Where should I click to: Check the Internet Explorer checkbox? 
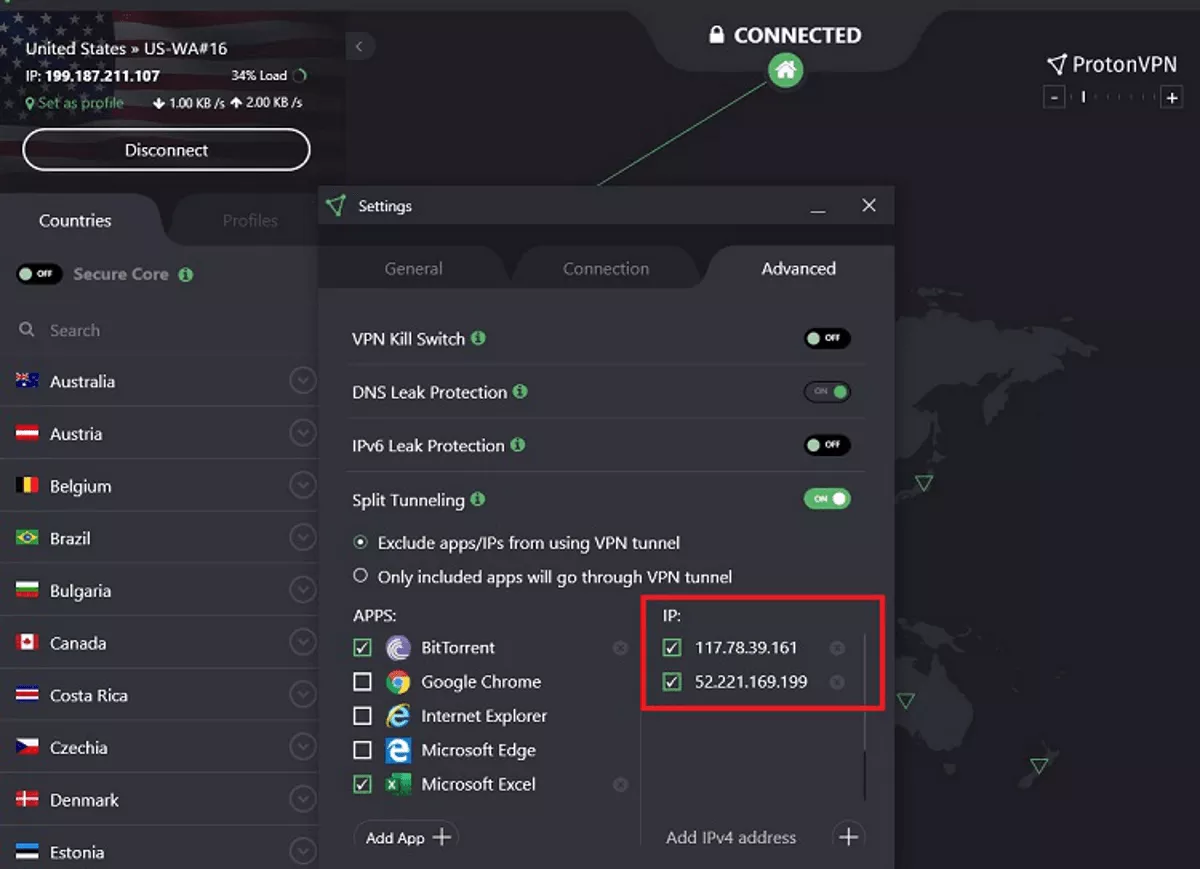click(363, 716)
